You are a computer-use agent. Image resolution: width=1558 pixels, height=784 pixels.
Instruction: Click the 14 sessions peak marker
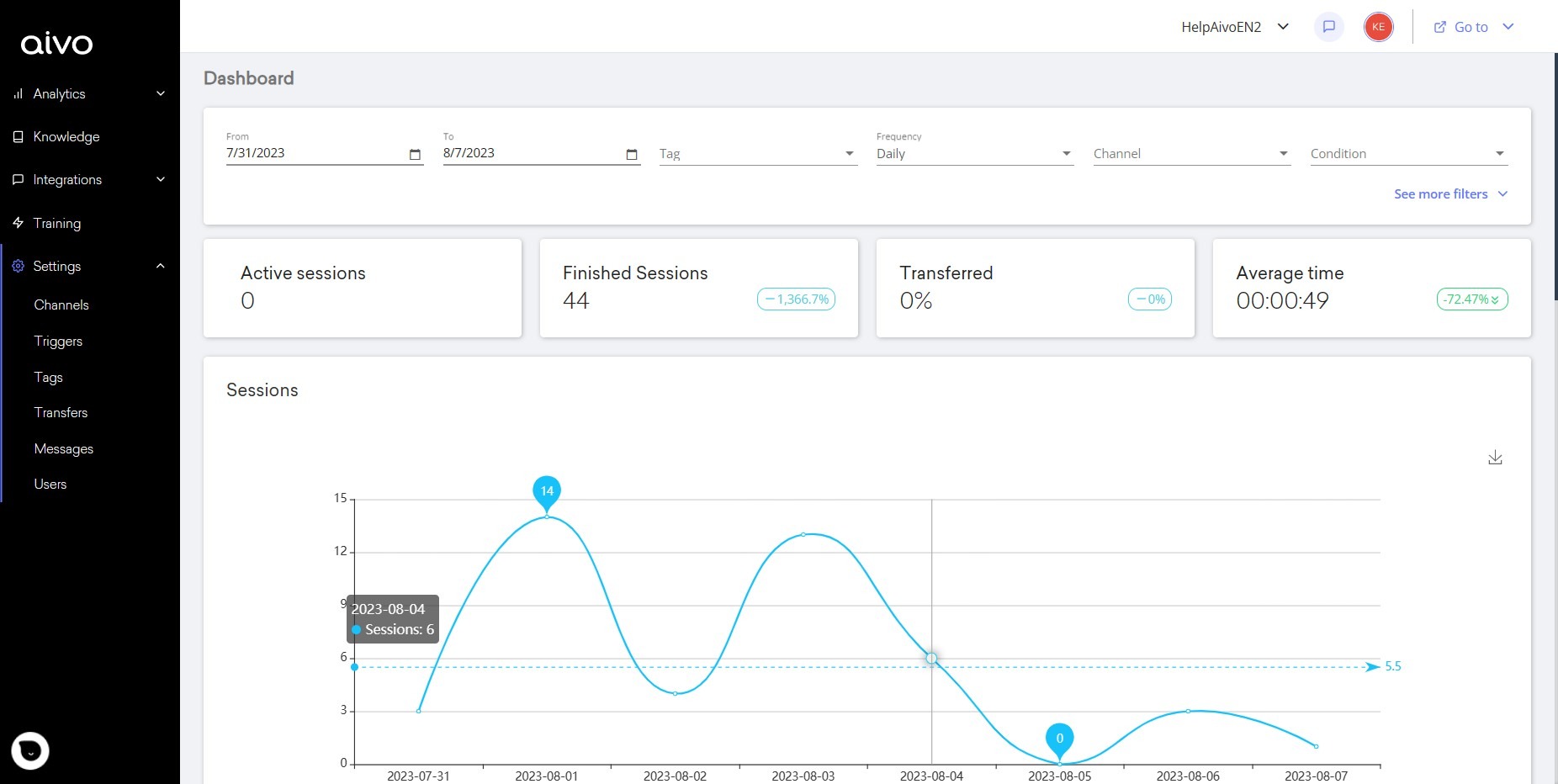point(547,491)
